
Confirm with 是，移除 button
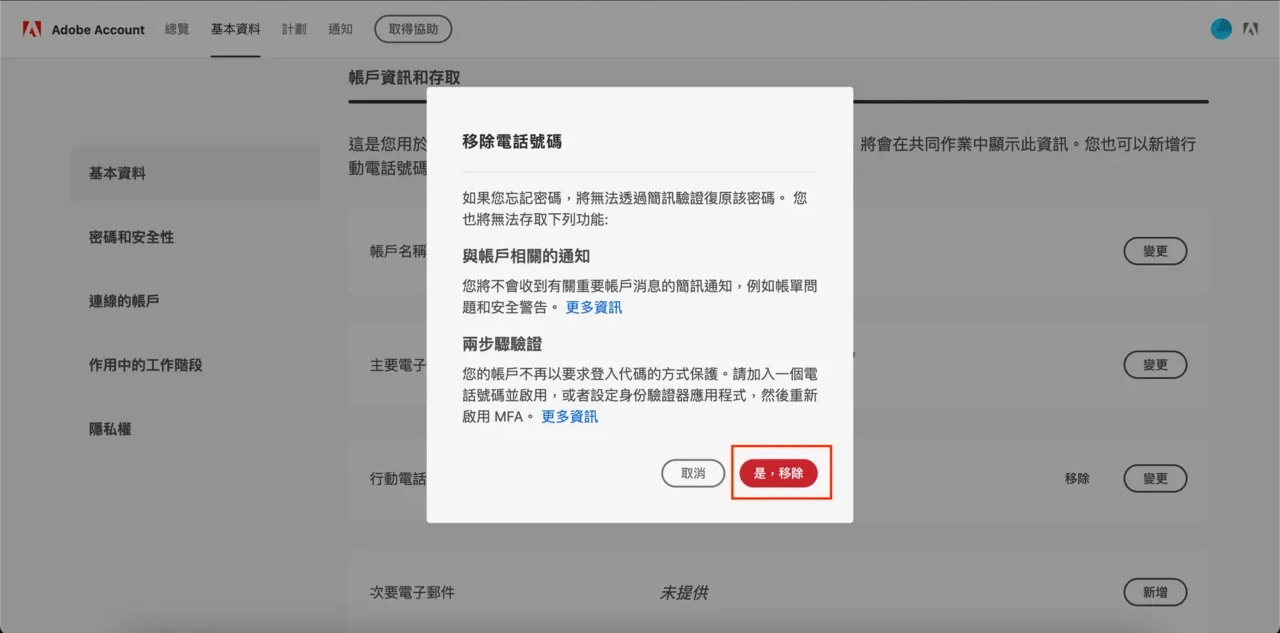pos(778,473)
